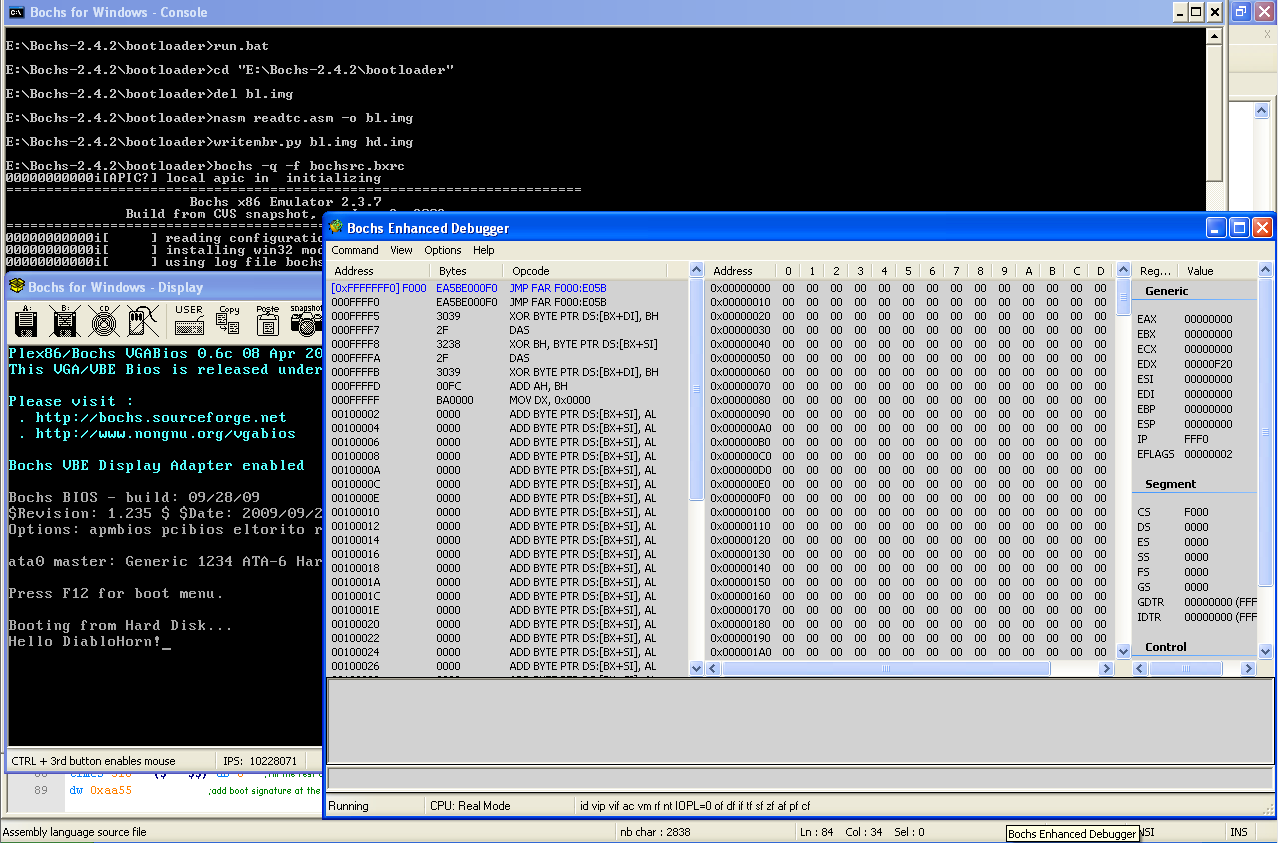Click the Snapshot camera icon
The image size is (1279, 843).
click(305, 321)
